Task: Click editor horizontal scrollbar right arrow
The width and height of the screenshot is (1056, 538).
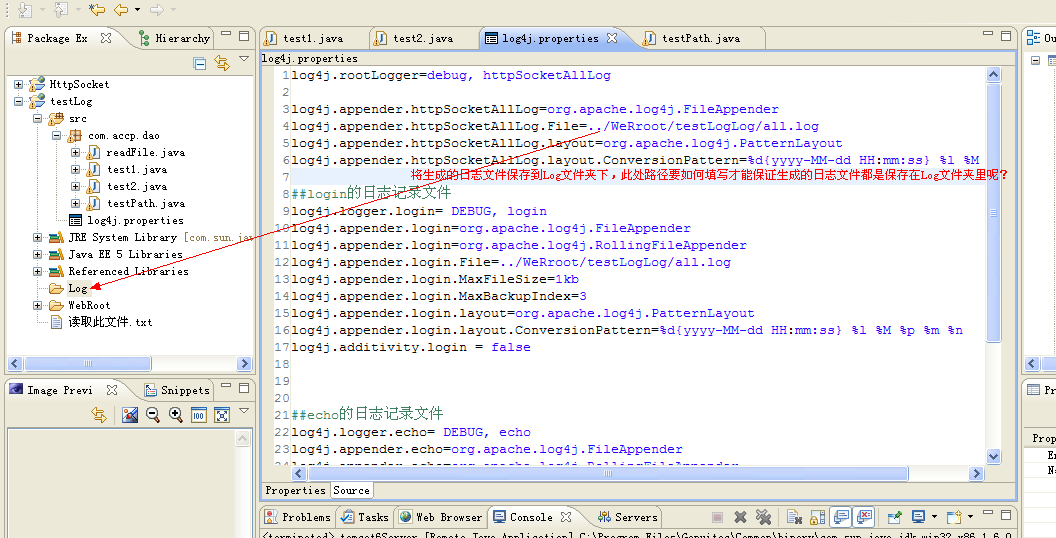Action: click(x=977, y=474)
